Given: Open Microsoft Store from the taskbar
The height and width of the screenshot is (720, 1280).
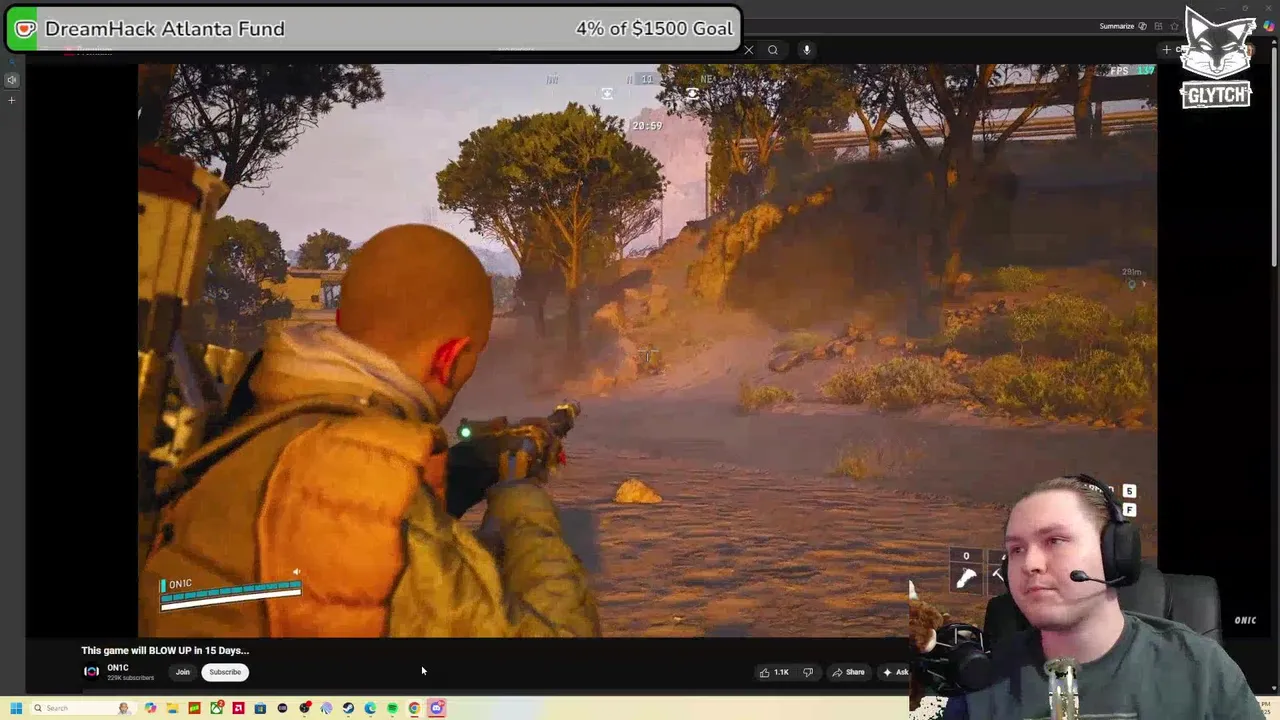Looking at the screenshot, I should click(260, 708).
